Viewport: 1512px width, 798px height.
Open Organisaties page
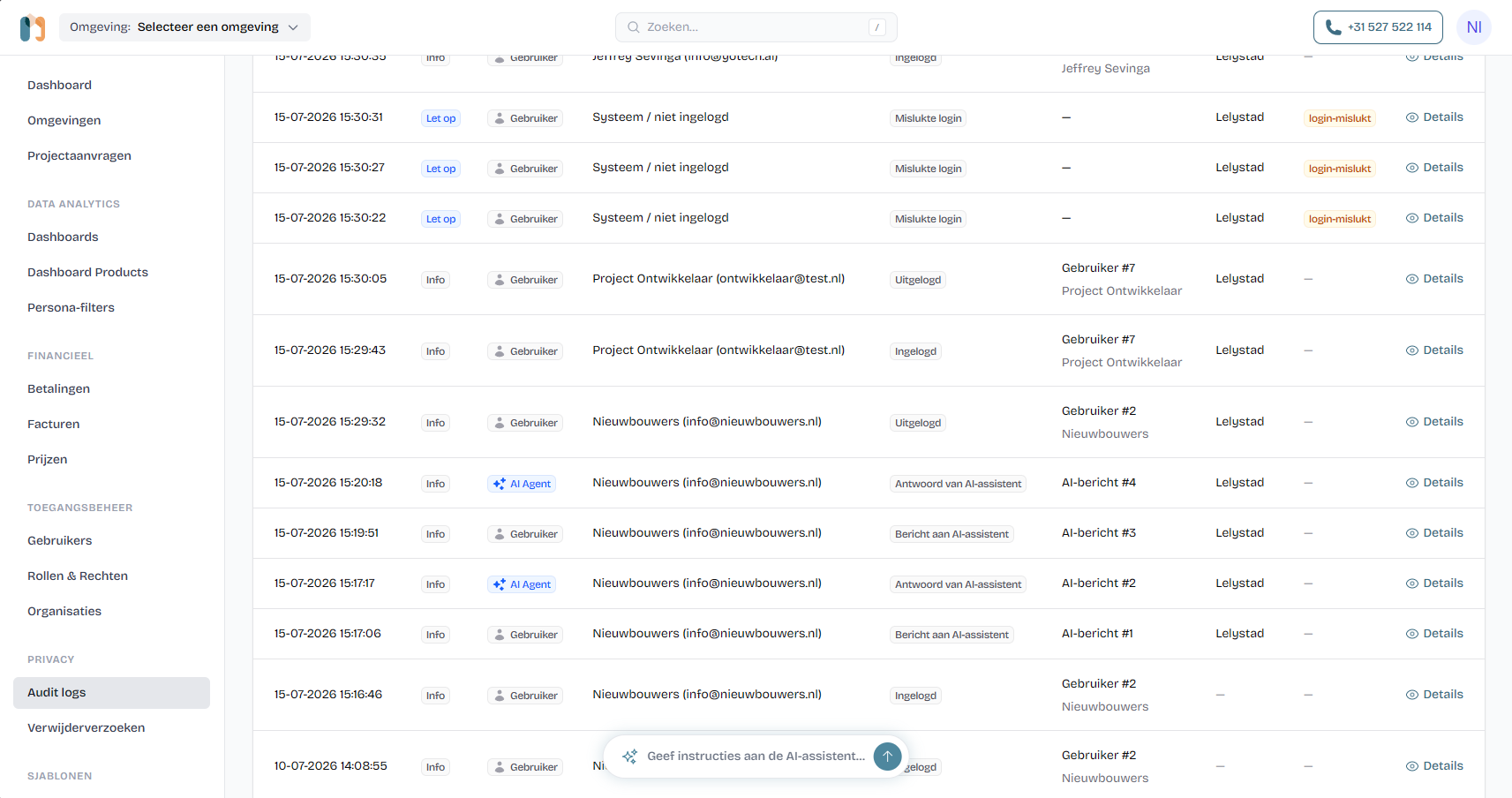coord(64,611)
